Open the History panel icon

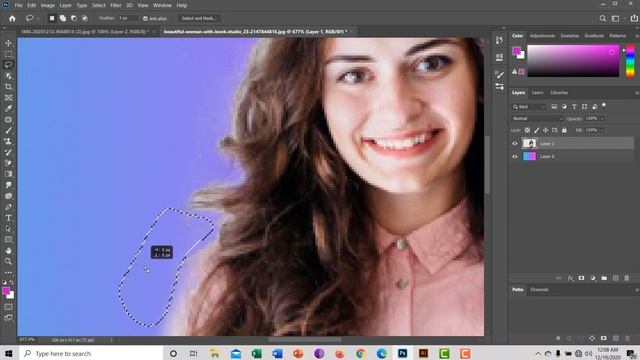tap(499, 40)
